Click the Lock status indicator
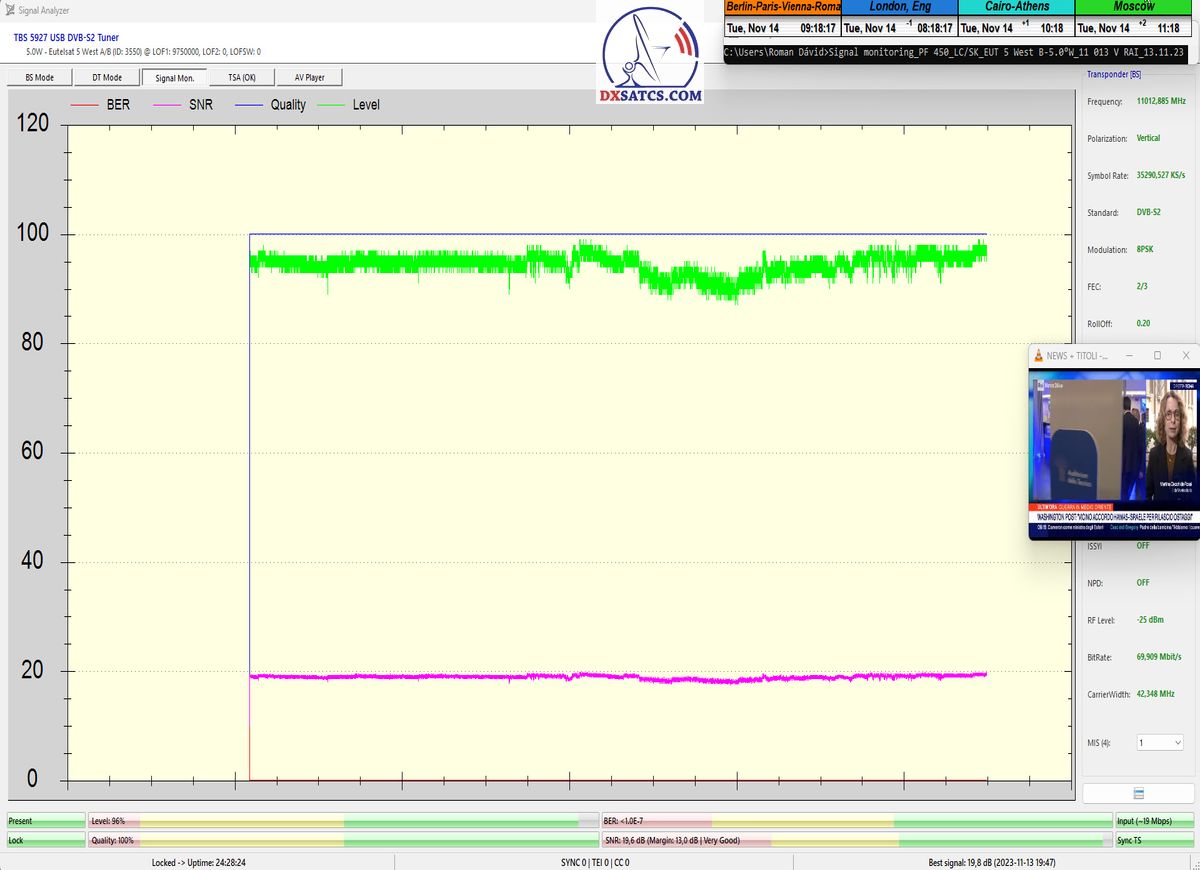This screenshot has height=870, width=1200. pyautogui.click(x=45, y=841)
